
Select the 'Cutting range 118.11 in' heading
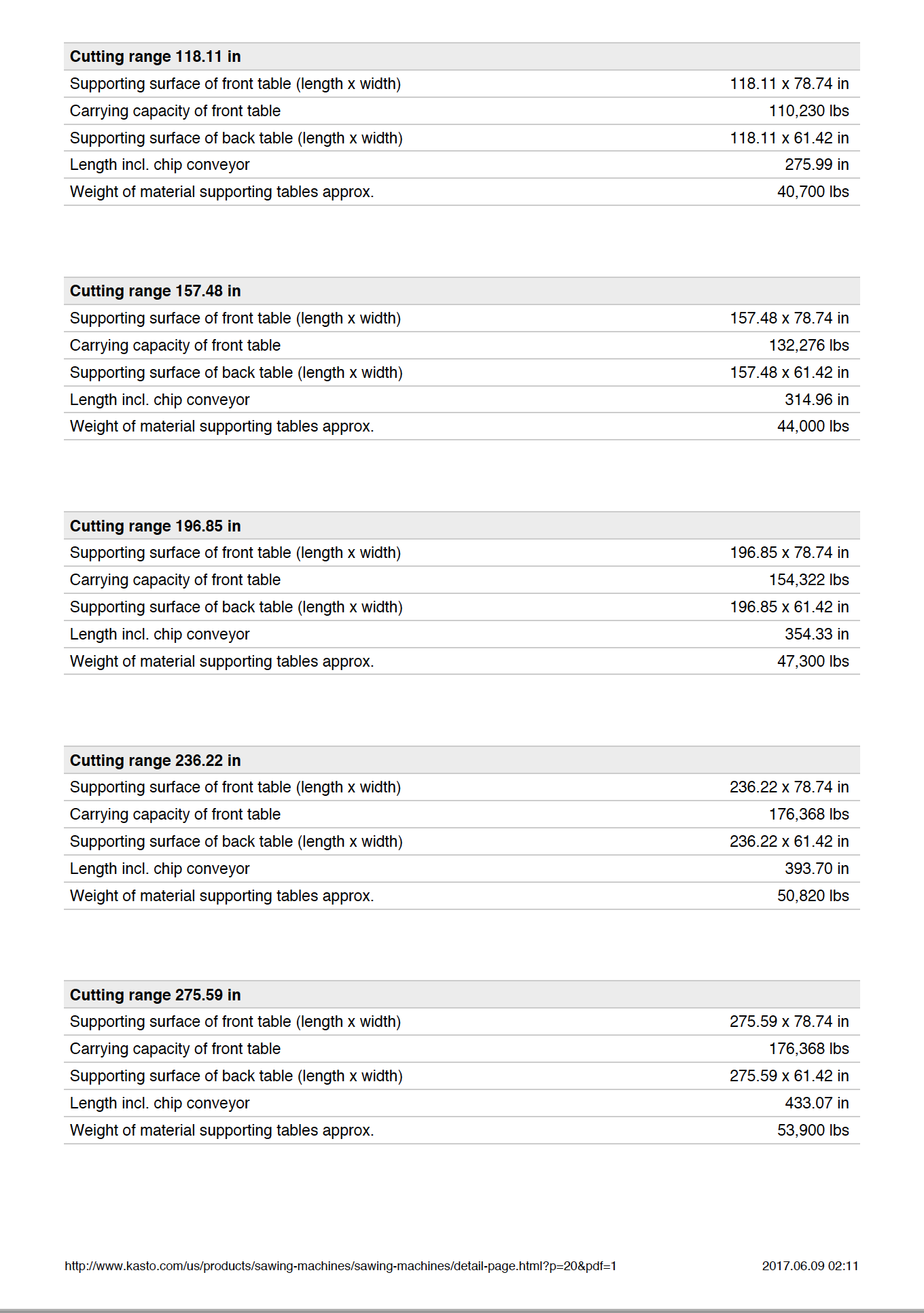156,56
